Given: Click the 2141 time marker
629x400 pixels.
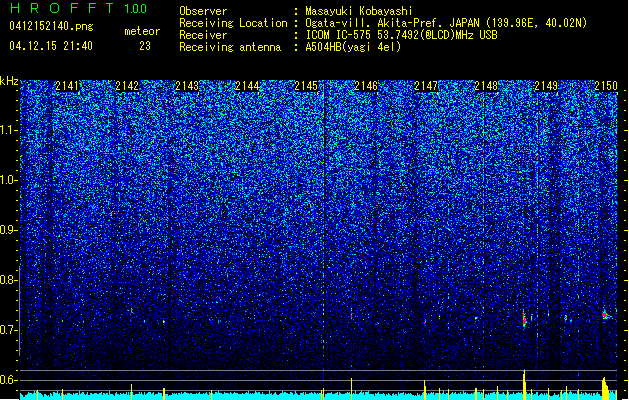Looking at the screenshot, I should [x=67, y=86].
